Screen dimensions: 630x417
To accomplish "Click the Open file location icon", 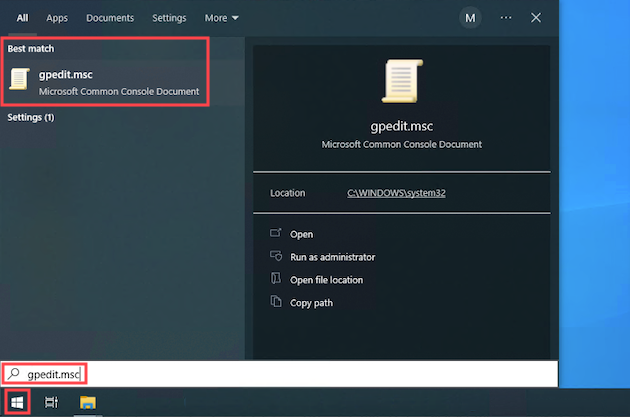I will pos(276,279).
